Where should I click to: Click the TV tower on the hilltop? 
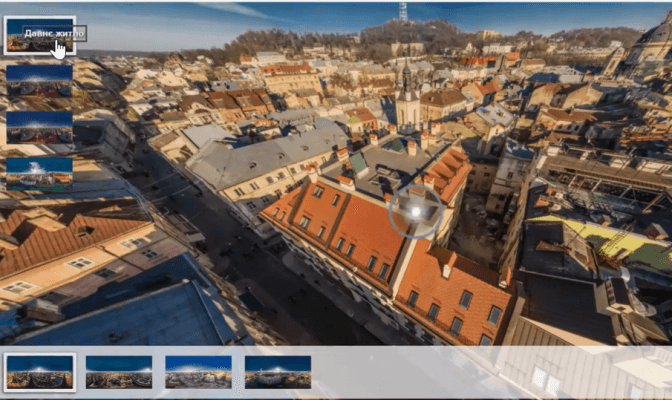pos(403,11)
